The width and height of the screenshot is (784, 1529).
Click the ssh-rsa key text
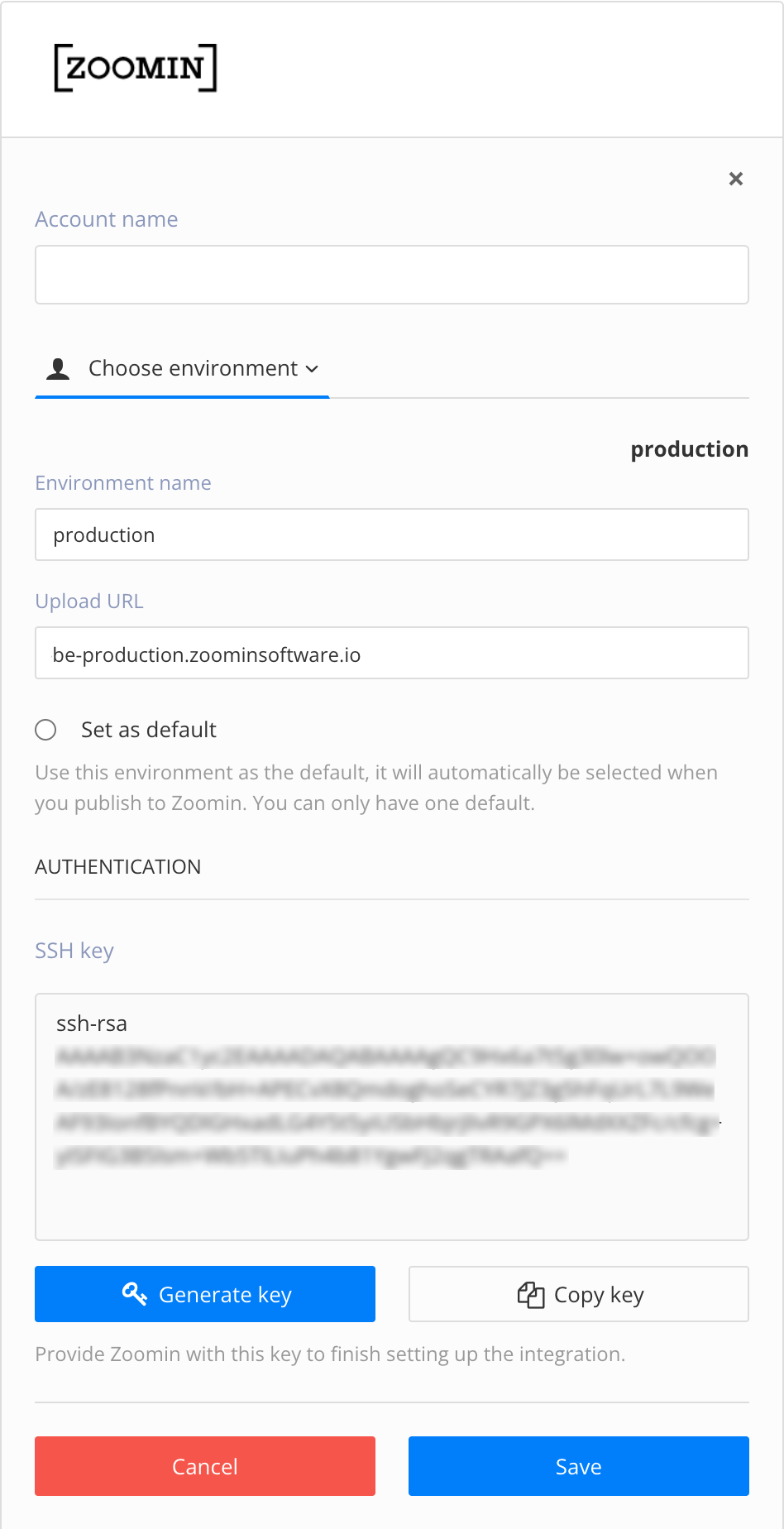click(x=91, y=1023)
